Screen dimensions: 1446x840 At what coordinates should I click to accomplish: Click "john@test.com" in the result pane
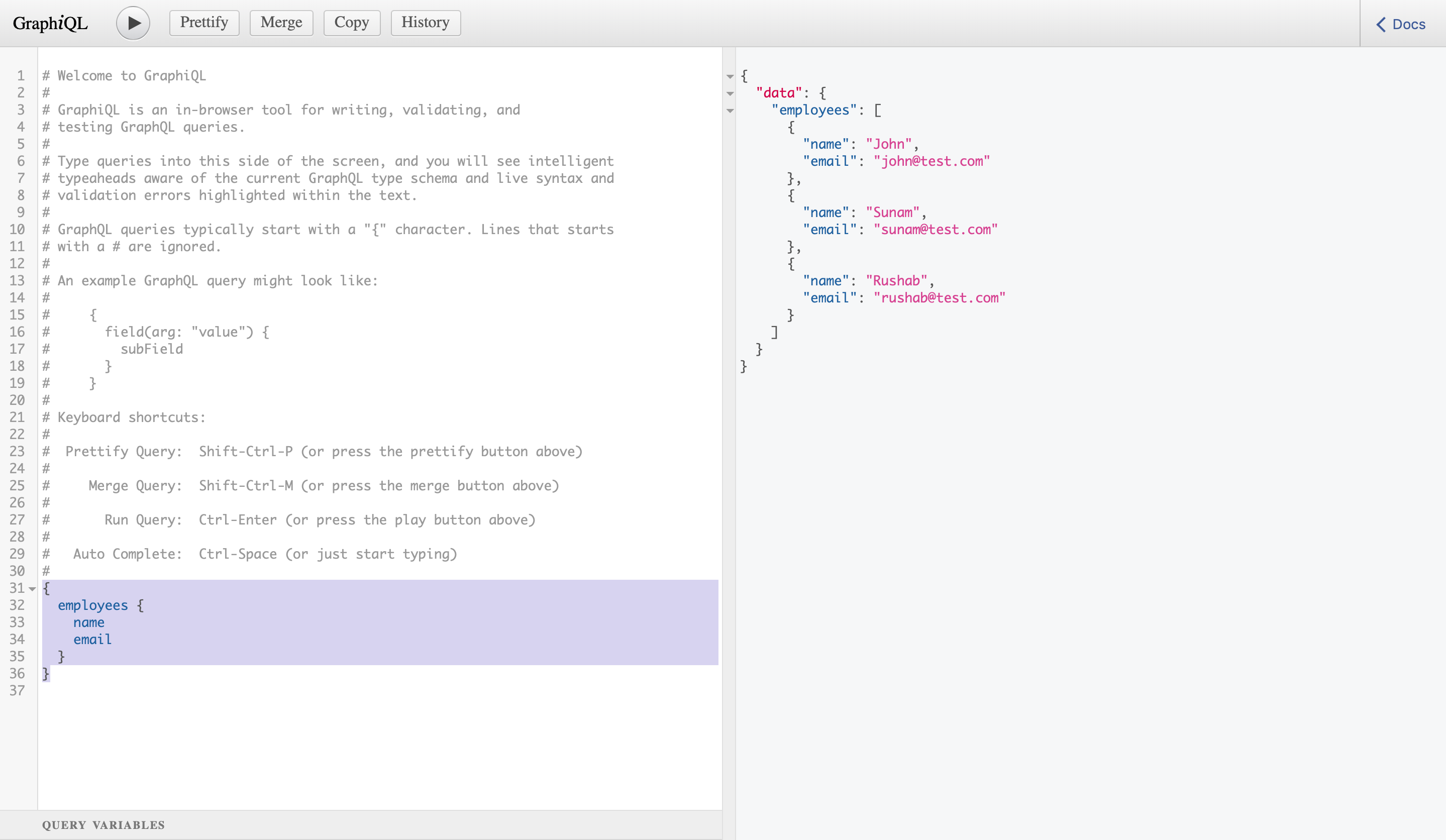932,161
